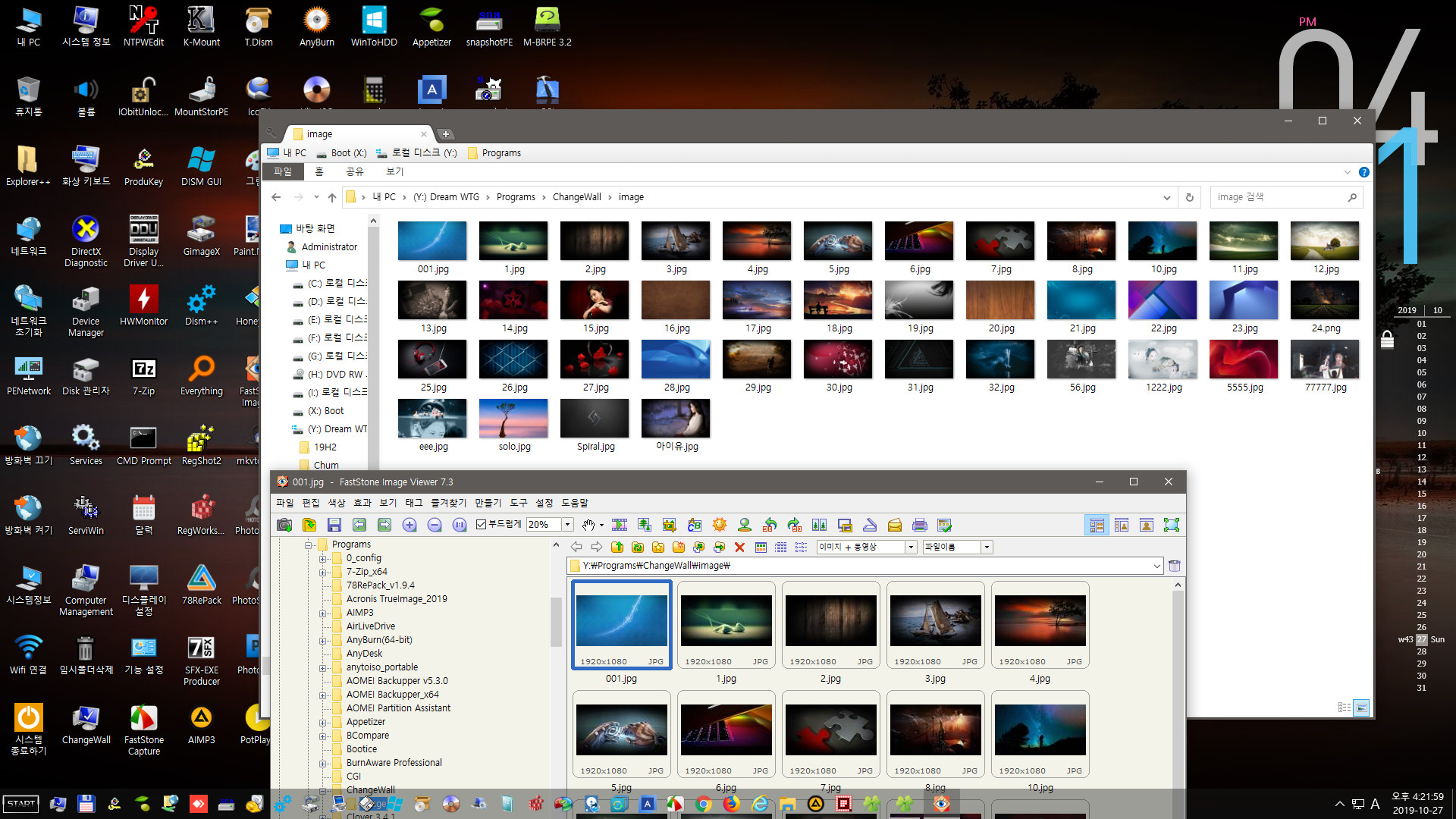The width and height of the screenshot is (1456, 819).
Task: Open the FastStone folder path dropdown
Action: coord(1156,566)
